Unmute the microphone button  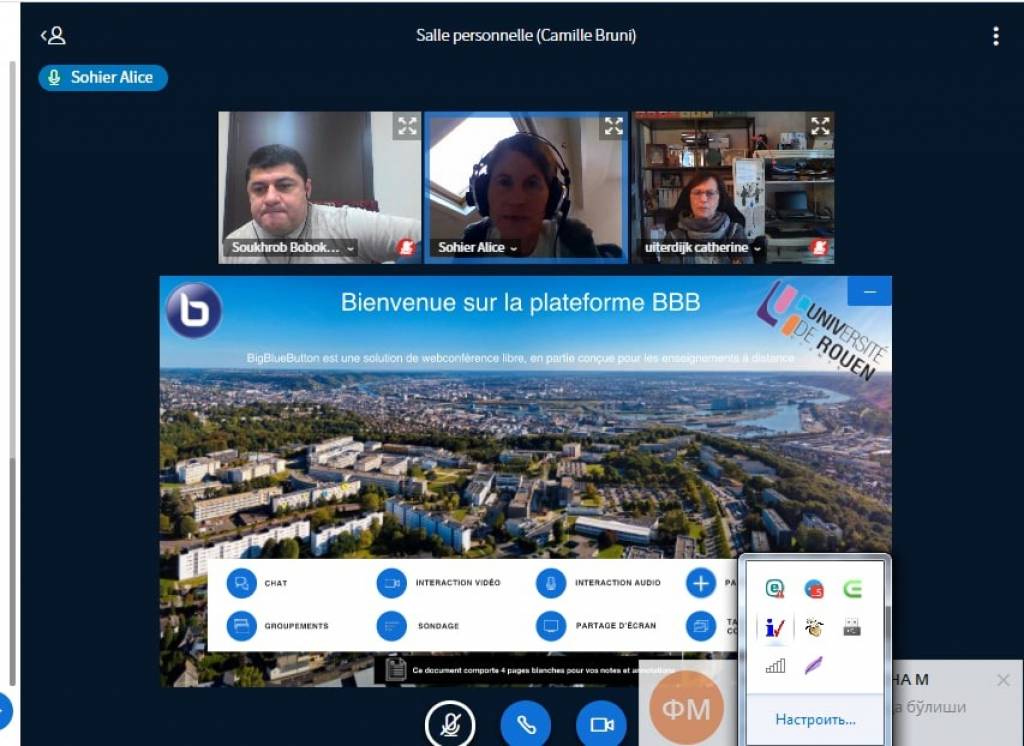click(450, 724)
